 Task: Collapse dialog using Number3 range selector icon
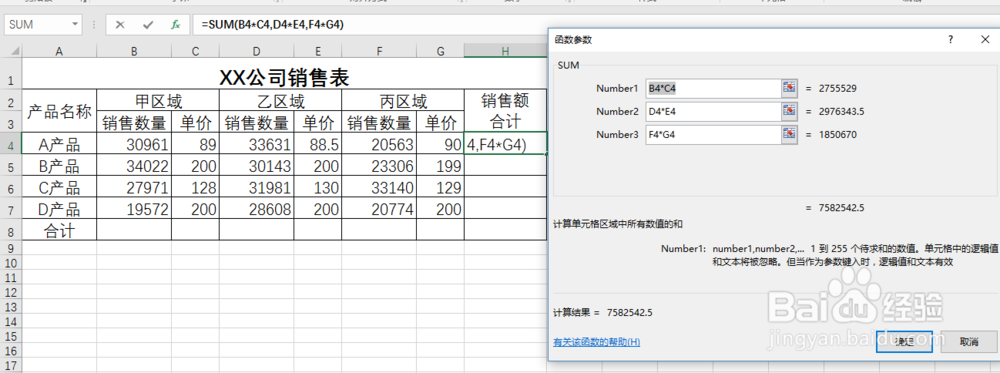point(790,135)
